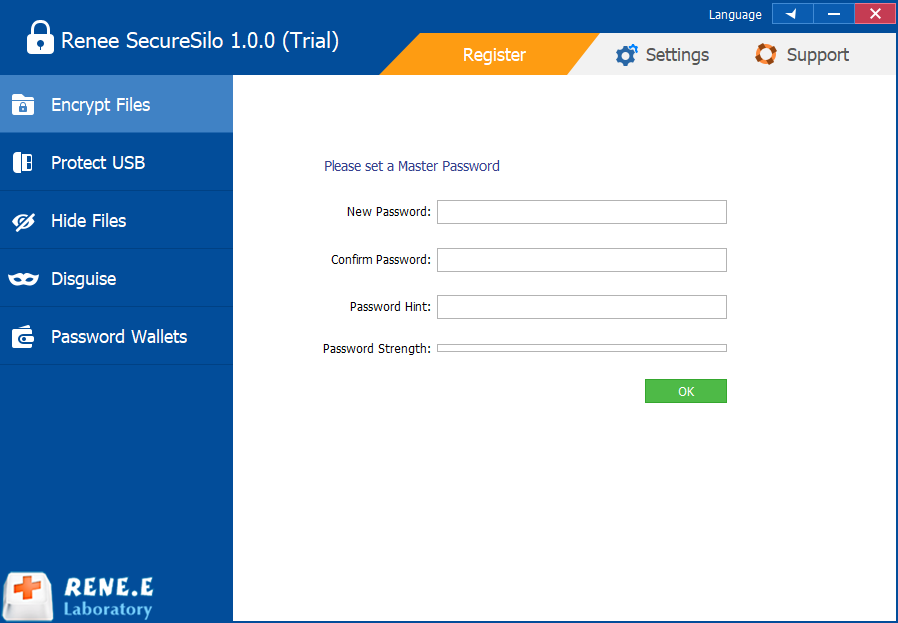Viewport: 898px width, 623px height.
Task: Click the 'Confirm Password:' label
Action: coord(380,260)
